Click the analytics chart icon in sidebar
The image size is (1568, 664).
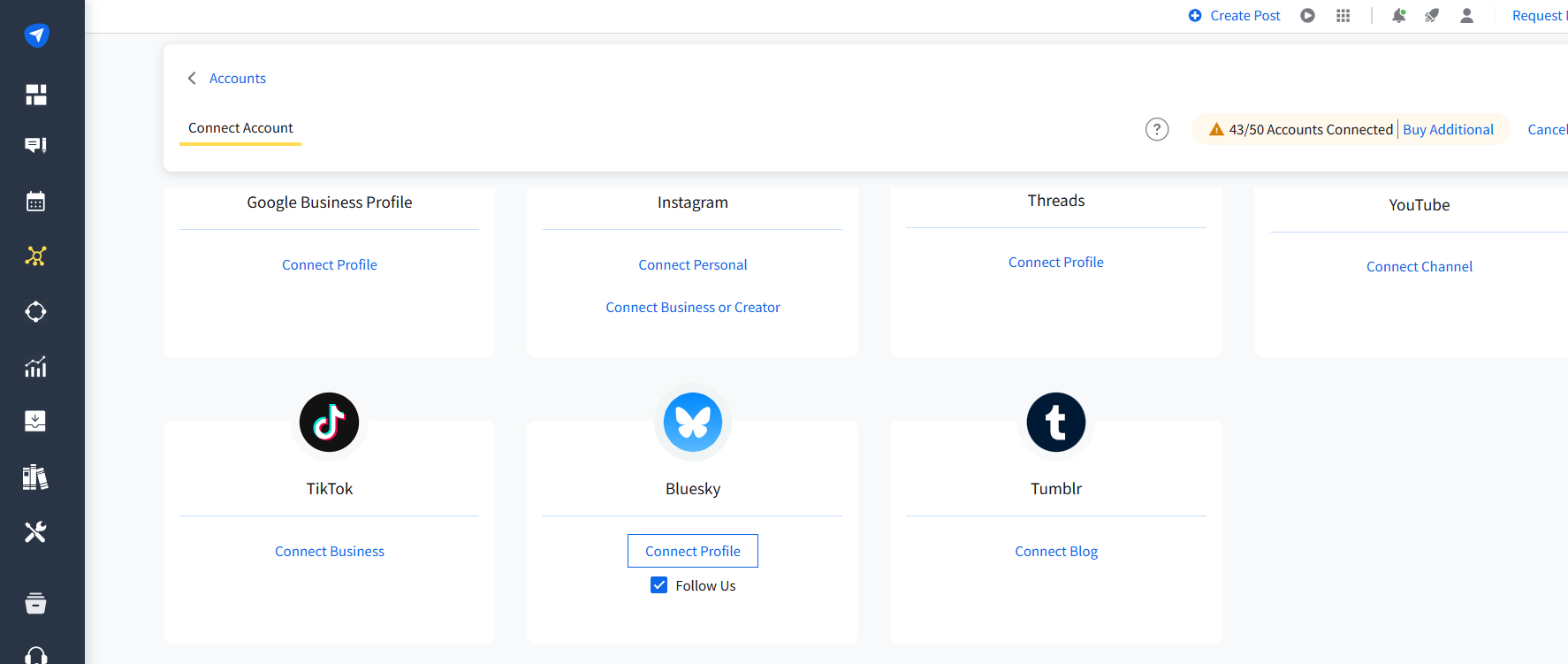coord(35,367)
